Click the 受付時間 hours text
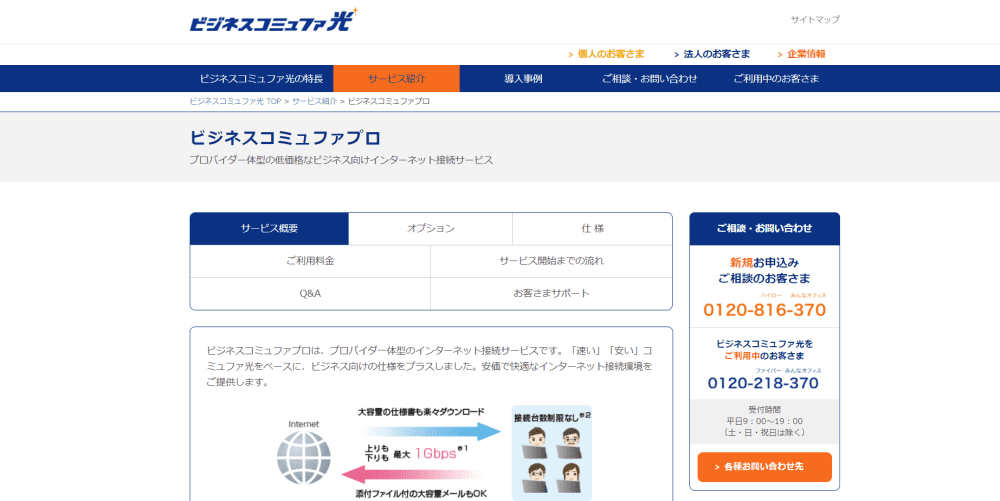 coord(764,421)
